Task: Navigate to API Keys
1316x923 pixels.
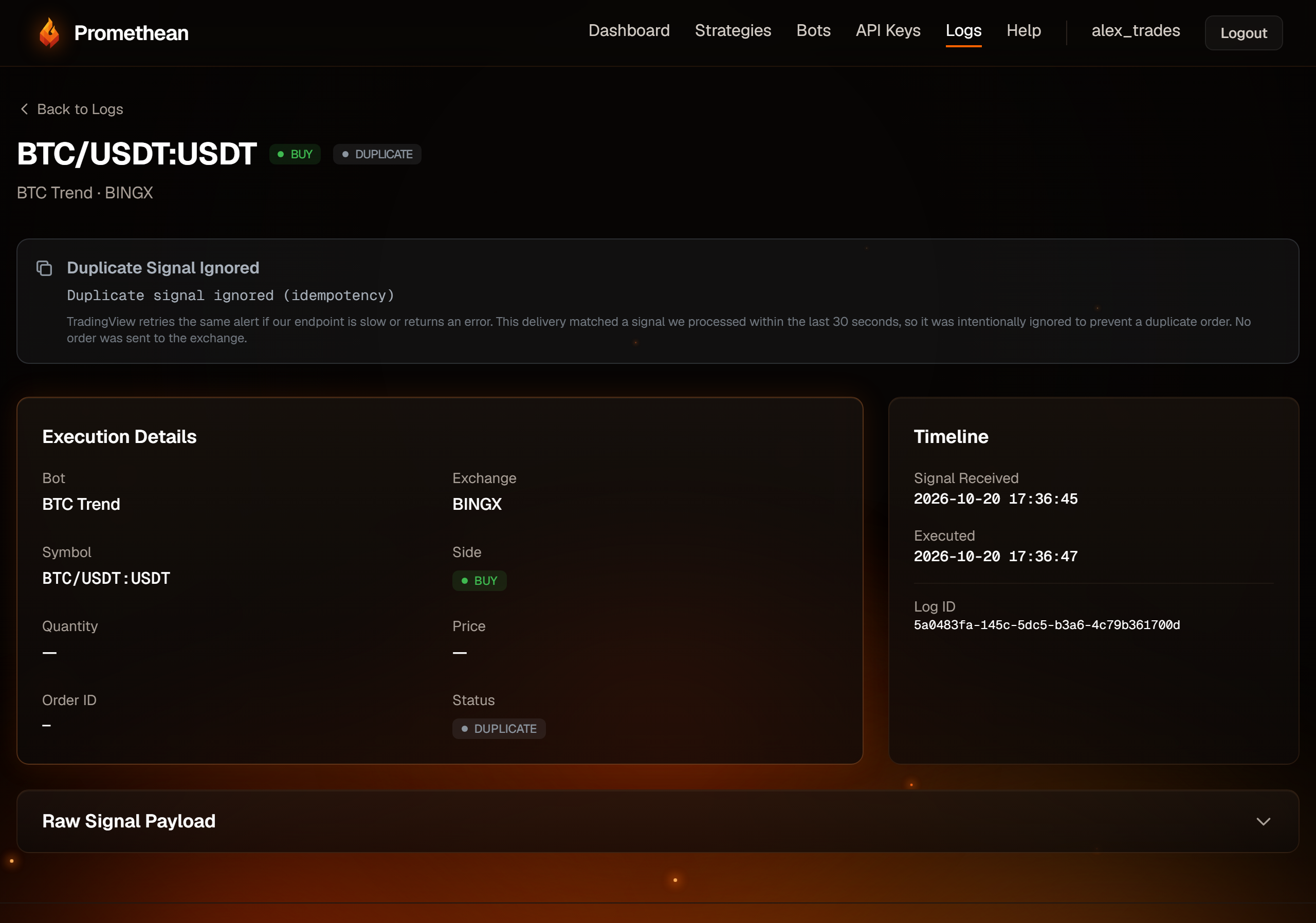Action: [x=888, y=30]
